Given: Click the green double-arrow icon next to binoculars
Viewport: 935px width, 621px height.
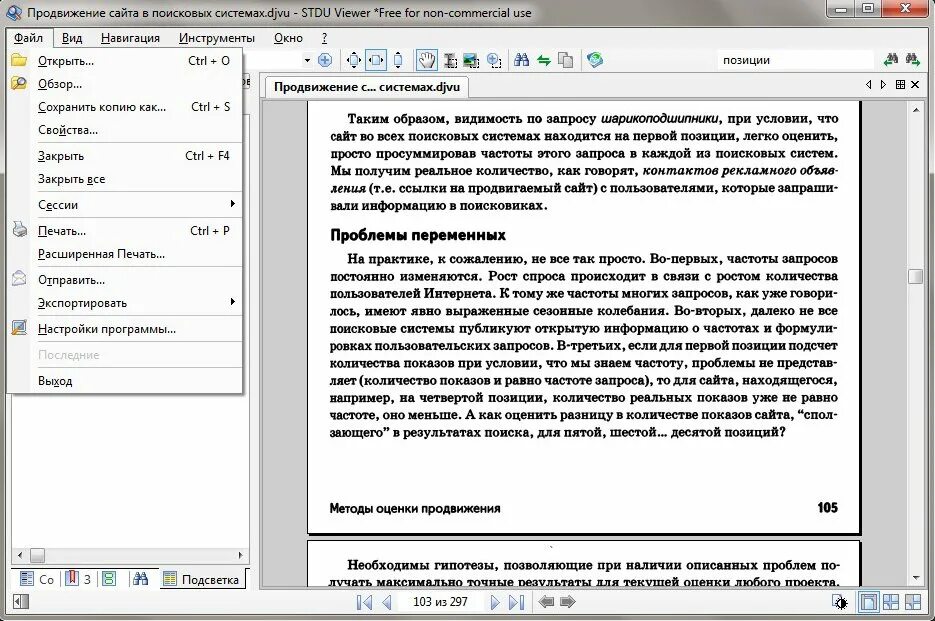Looking at the screenshot, I should 543,60.
